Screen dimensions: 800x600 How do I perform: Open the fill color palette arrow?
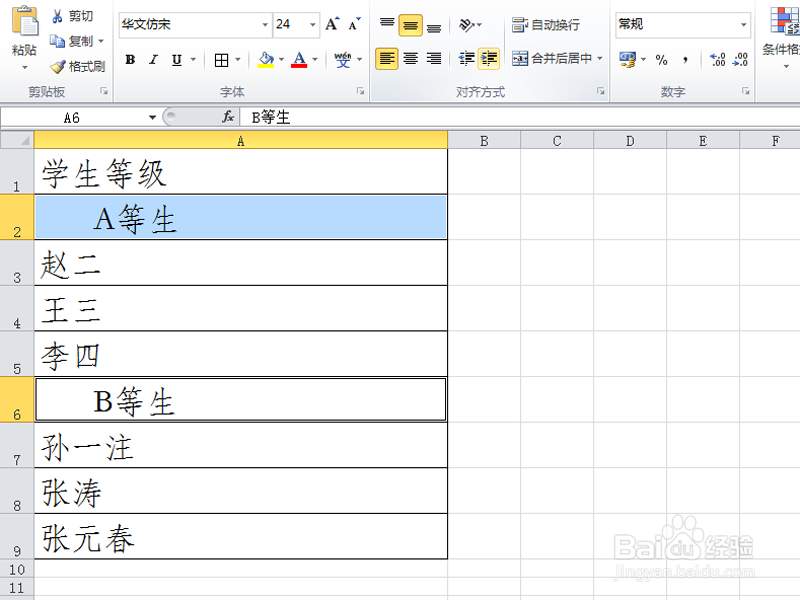click(x=281, y=60)
